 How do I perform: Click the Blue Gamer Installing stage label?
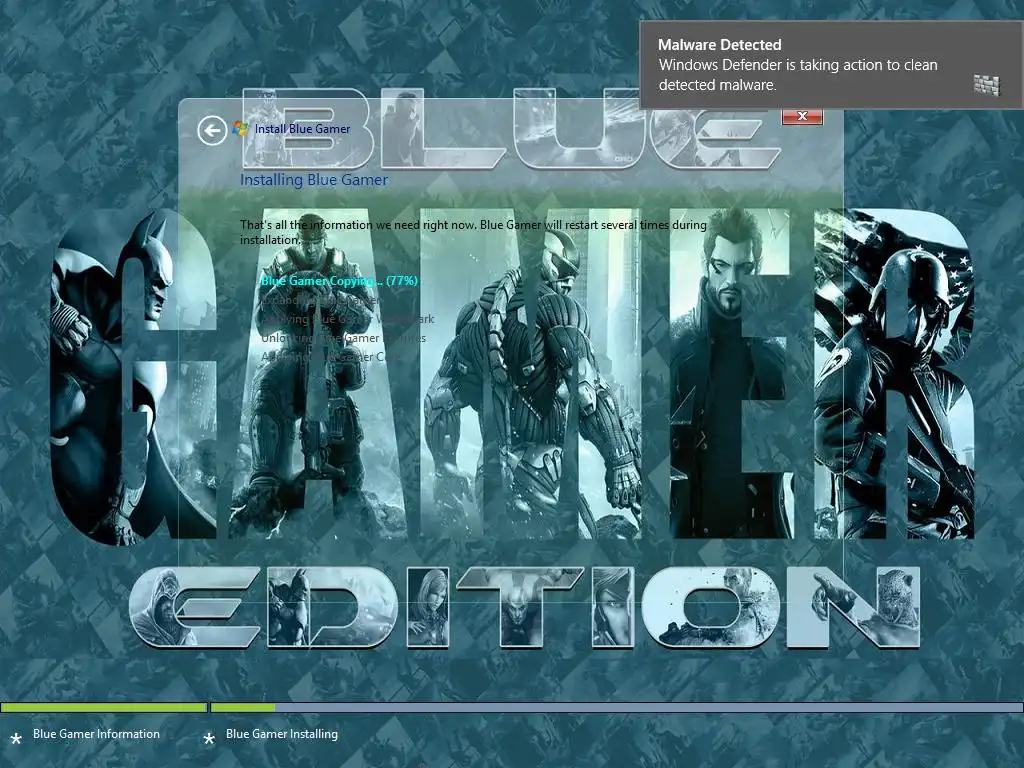pyautogui.click(x=282, y=734)
